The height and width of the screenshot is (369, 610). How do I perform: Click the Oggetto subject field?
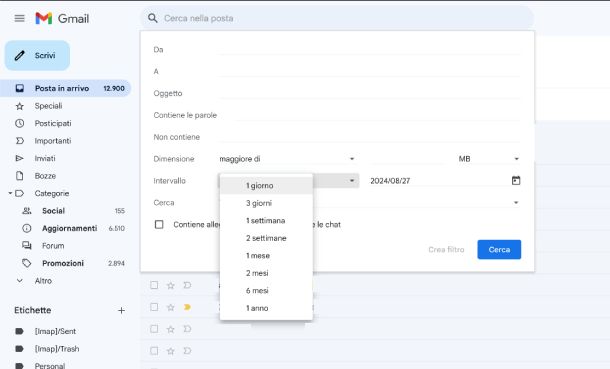click(x=370, y=93)
